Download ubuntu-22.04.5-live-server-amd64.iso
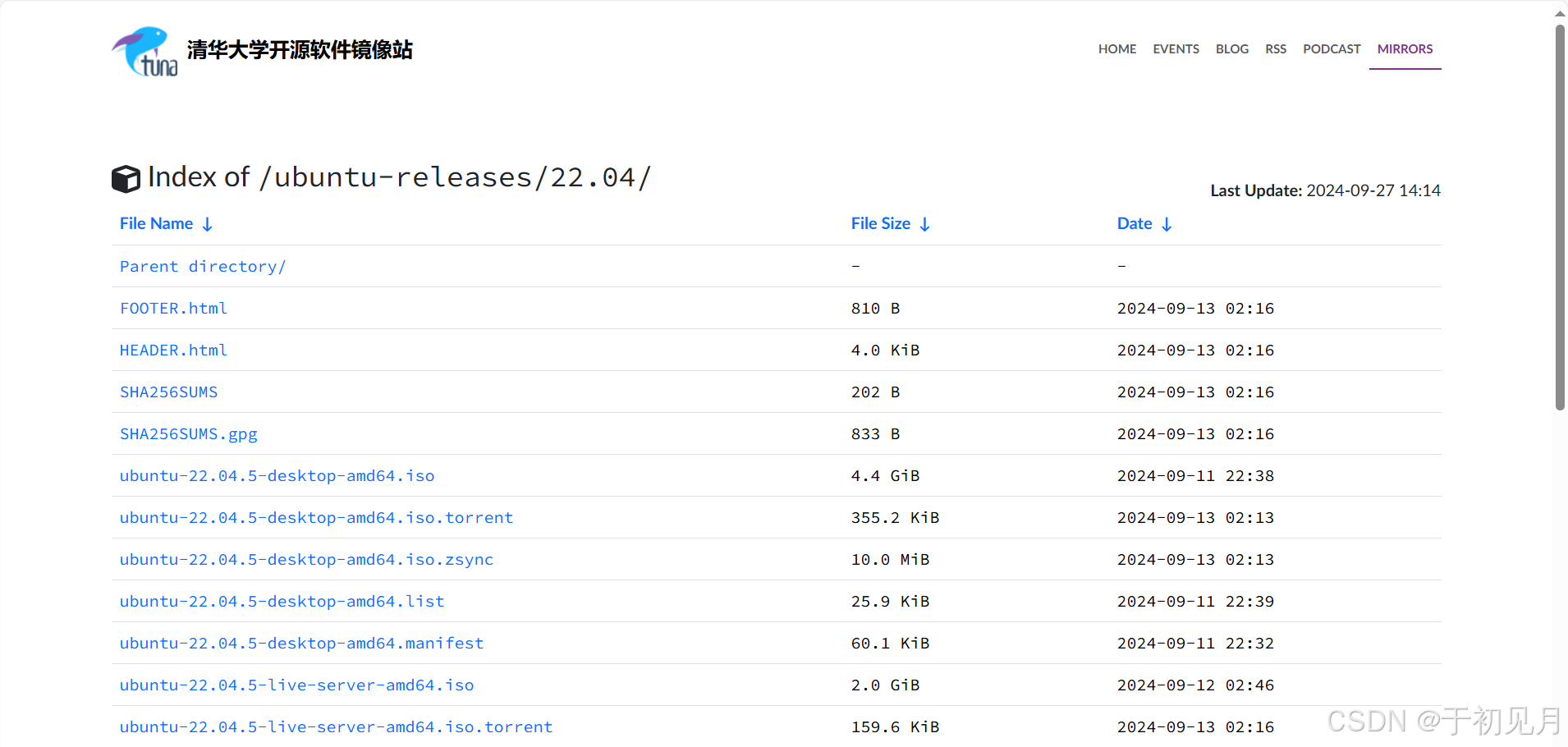The width and height of the screenshot is (1568, 747). click(296, 685)
